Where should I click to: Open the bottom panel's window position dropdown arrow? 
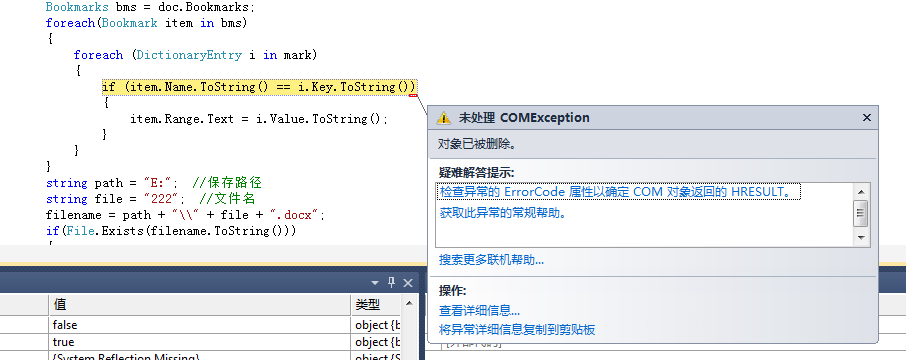coord(374,283)
